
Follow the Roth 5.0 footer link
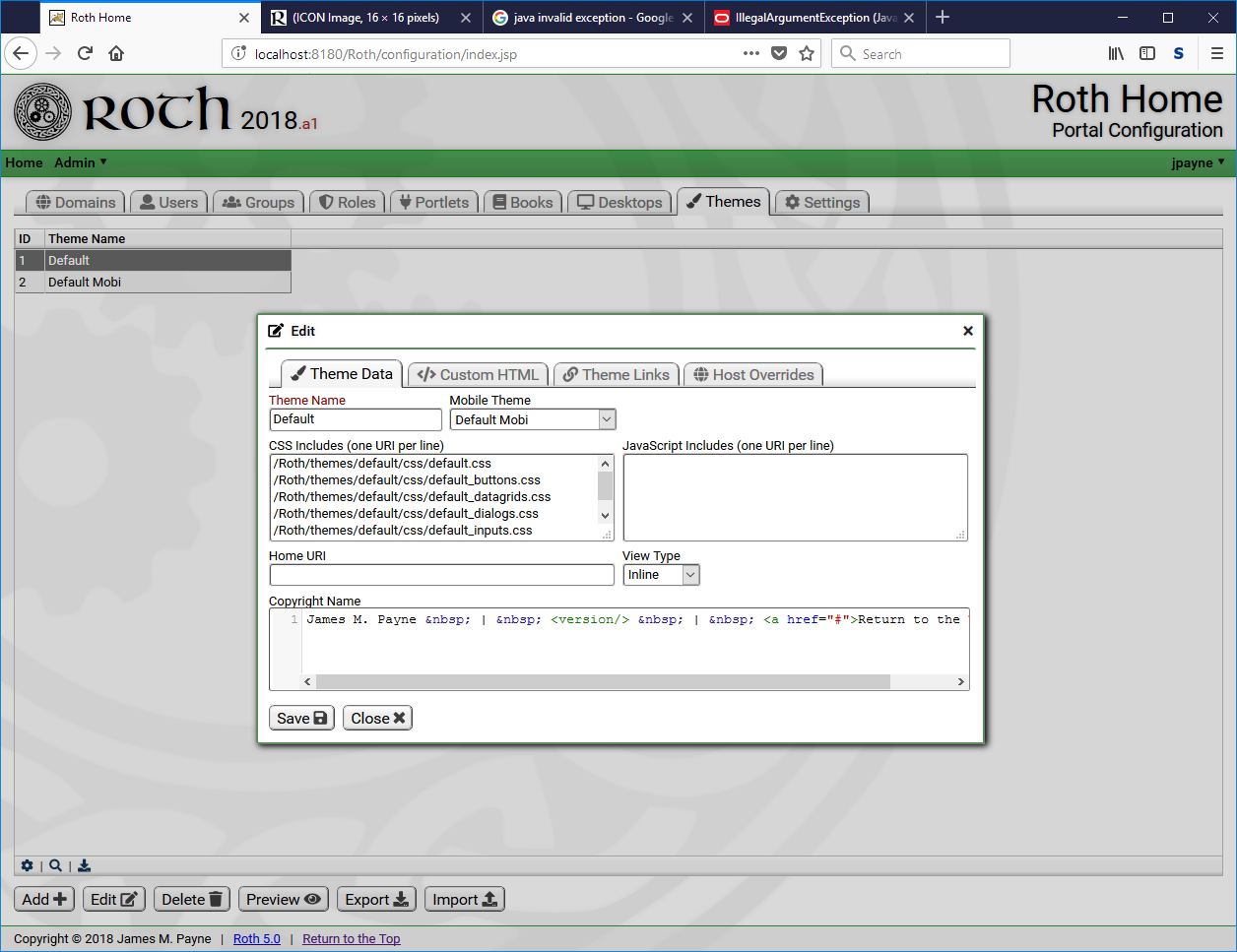(x=257, y=938)
